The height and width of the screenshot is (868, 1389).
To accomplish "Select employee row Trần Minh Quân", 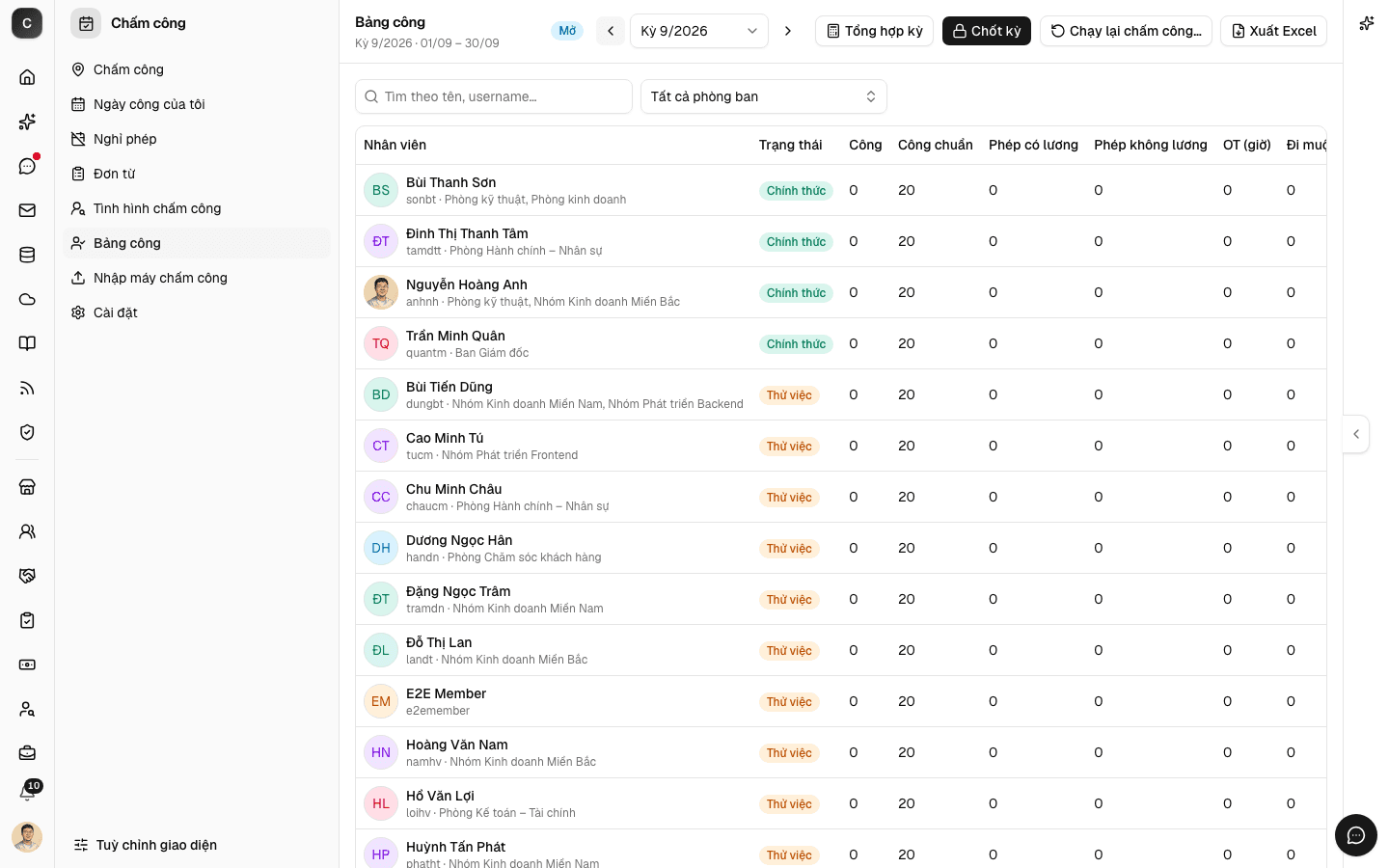I will (x=841, y=343).
